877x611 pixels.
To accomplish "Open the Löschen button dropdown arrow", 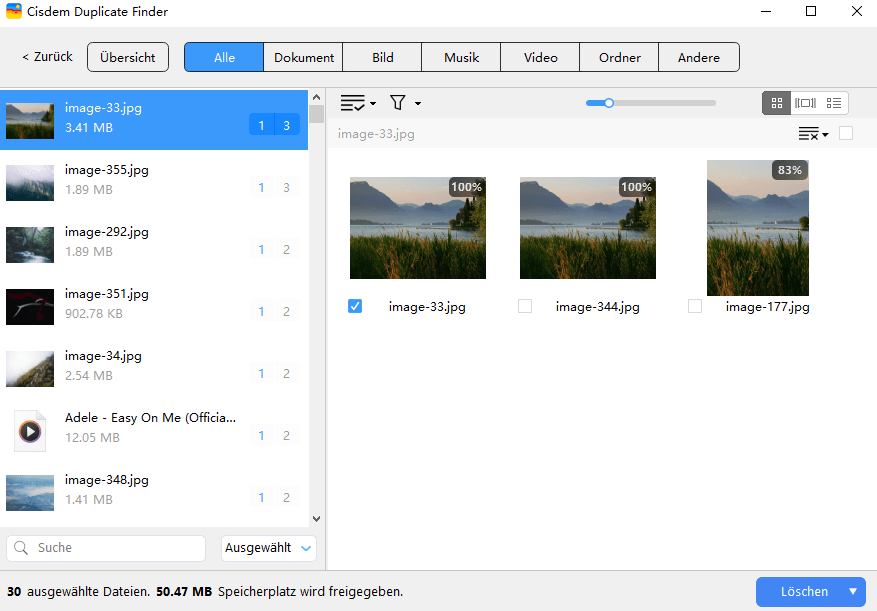I will point(853,591).
